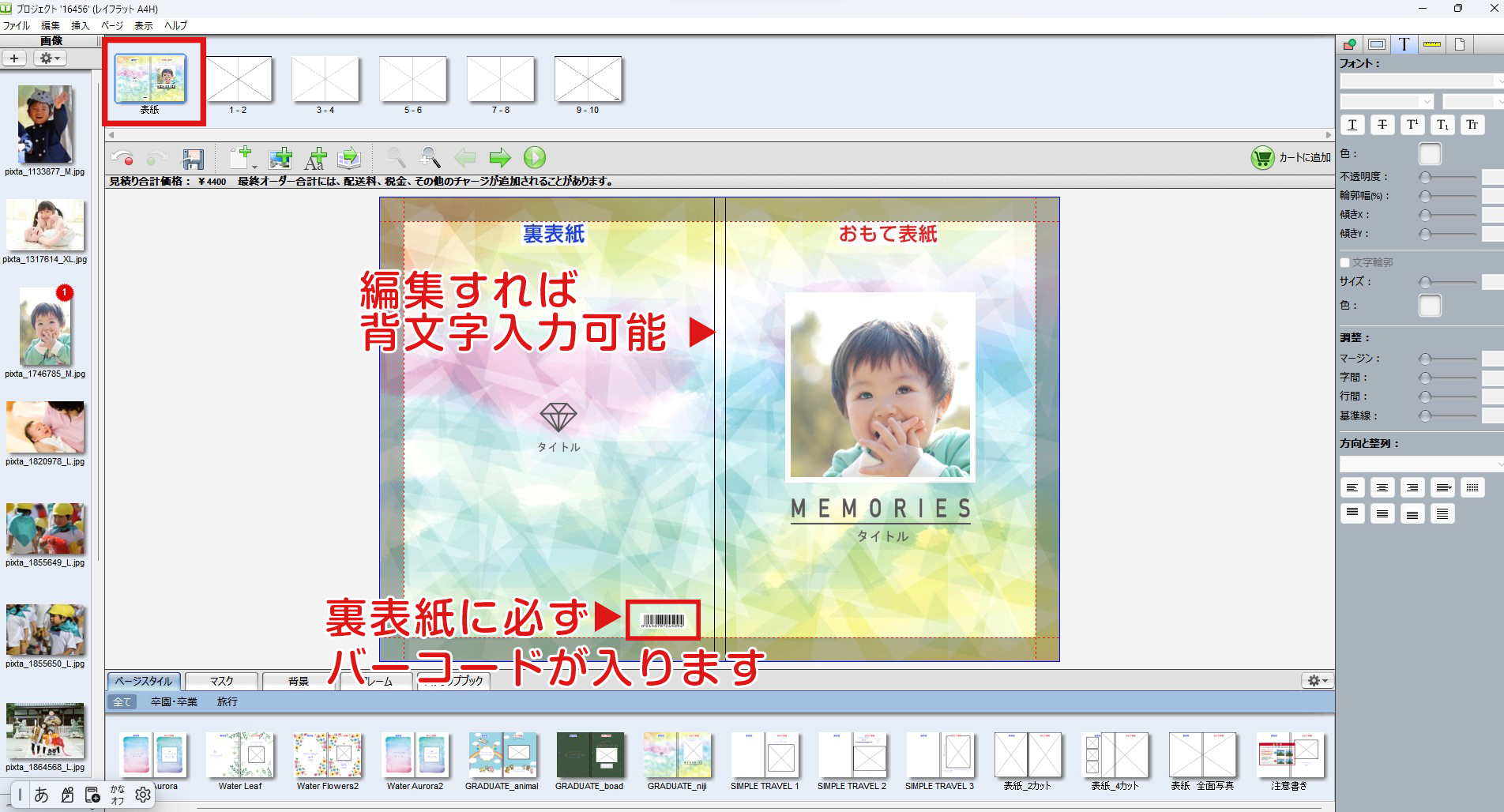Open the ページ menu
The image size is (1504, 812).
[x=111, y=25]
